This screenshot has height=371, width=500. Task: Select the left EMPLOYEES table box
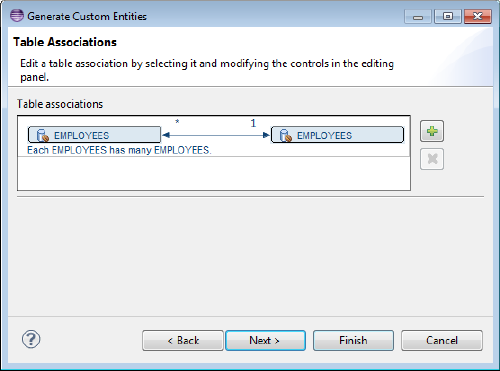coord(94,135)
